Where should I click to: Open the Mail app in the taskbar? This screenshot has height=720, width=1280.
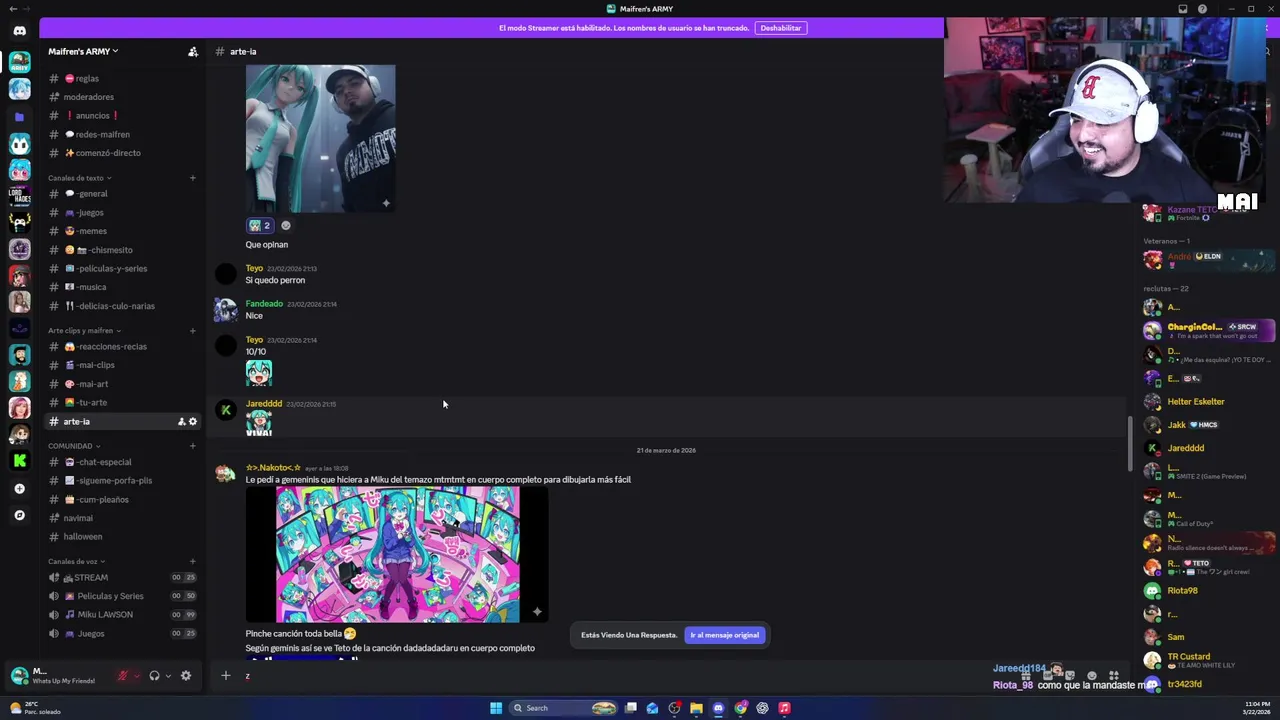point(652,708)
